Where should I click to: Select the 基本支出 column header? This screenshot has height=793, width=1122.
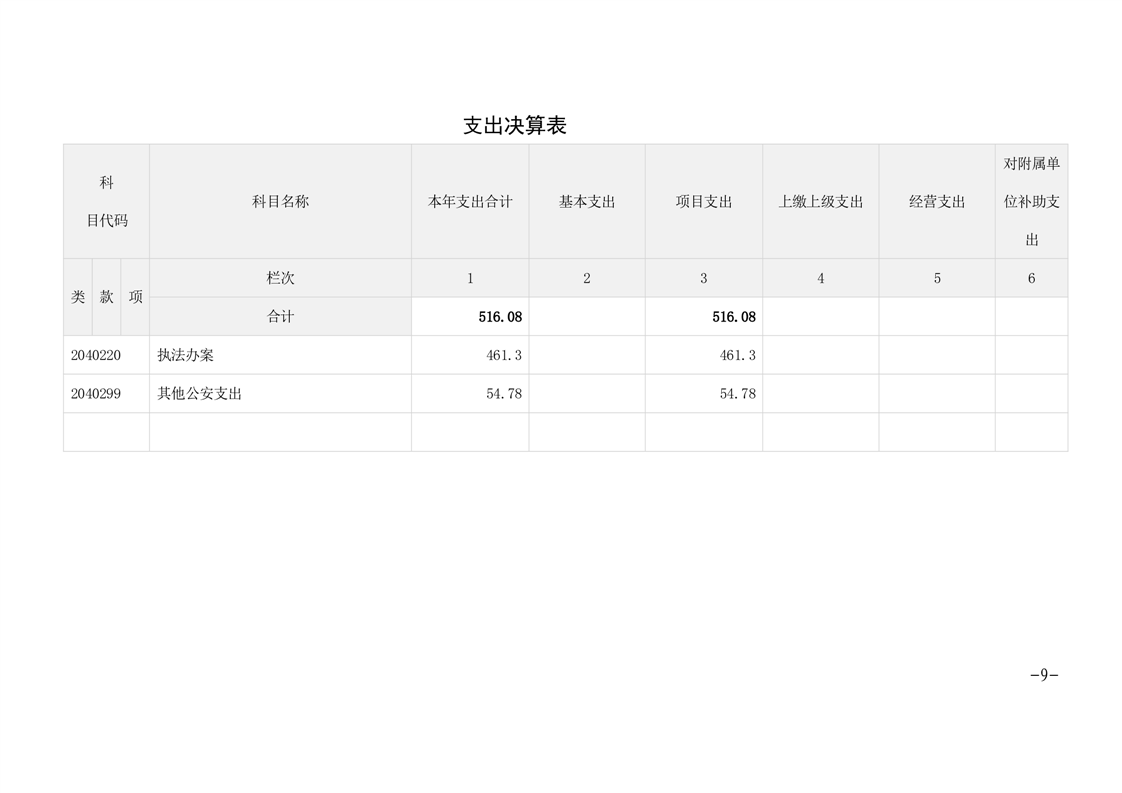coord(587,202)
